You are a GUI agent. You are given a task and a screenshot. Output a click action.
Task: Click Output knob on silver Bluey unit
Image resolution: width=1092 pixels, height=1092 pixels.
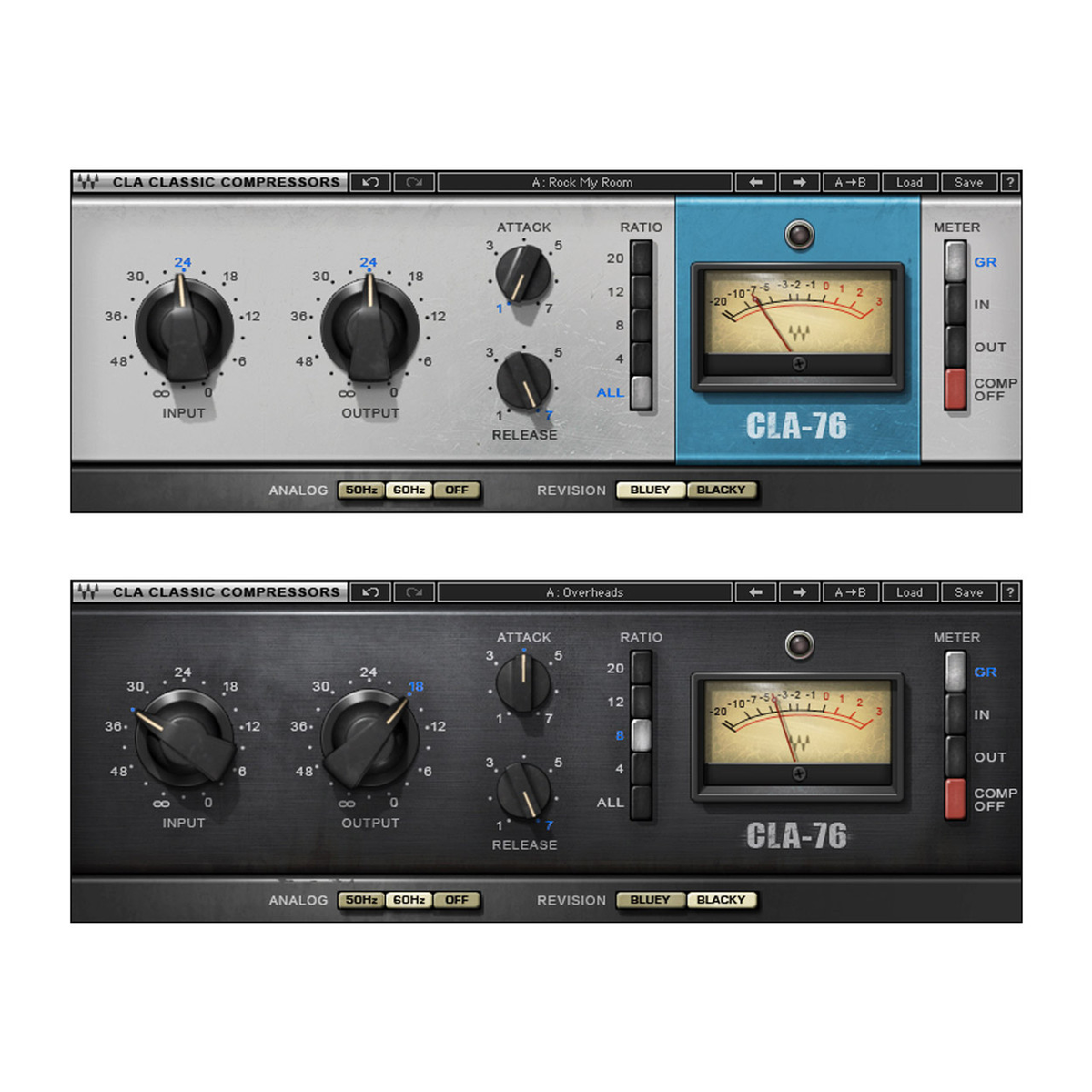(x=370, y=329)
